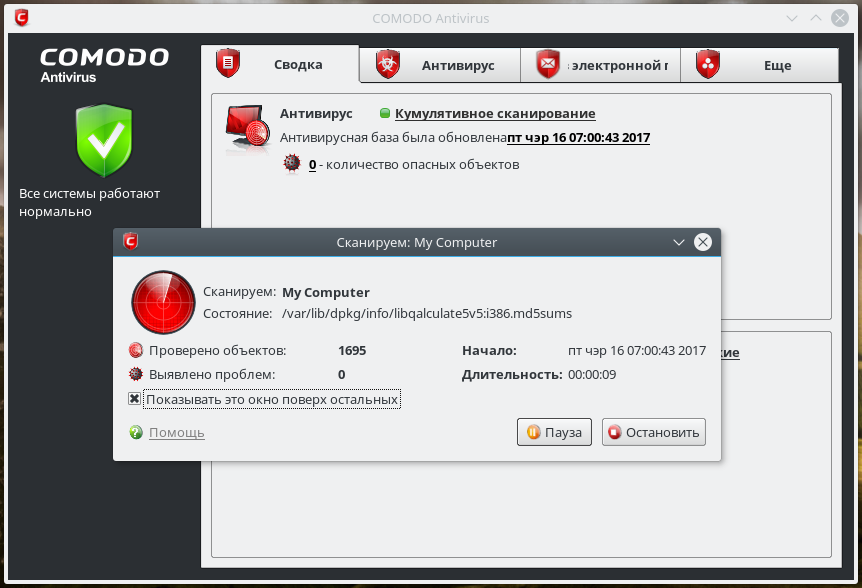Open the Помощь link
Screen dimensions: 862x588
pos(176,432)
